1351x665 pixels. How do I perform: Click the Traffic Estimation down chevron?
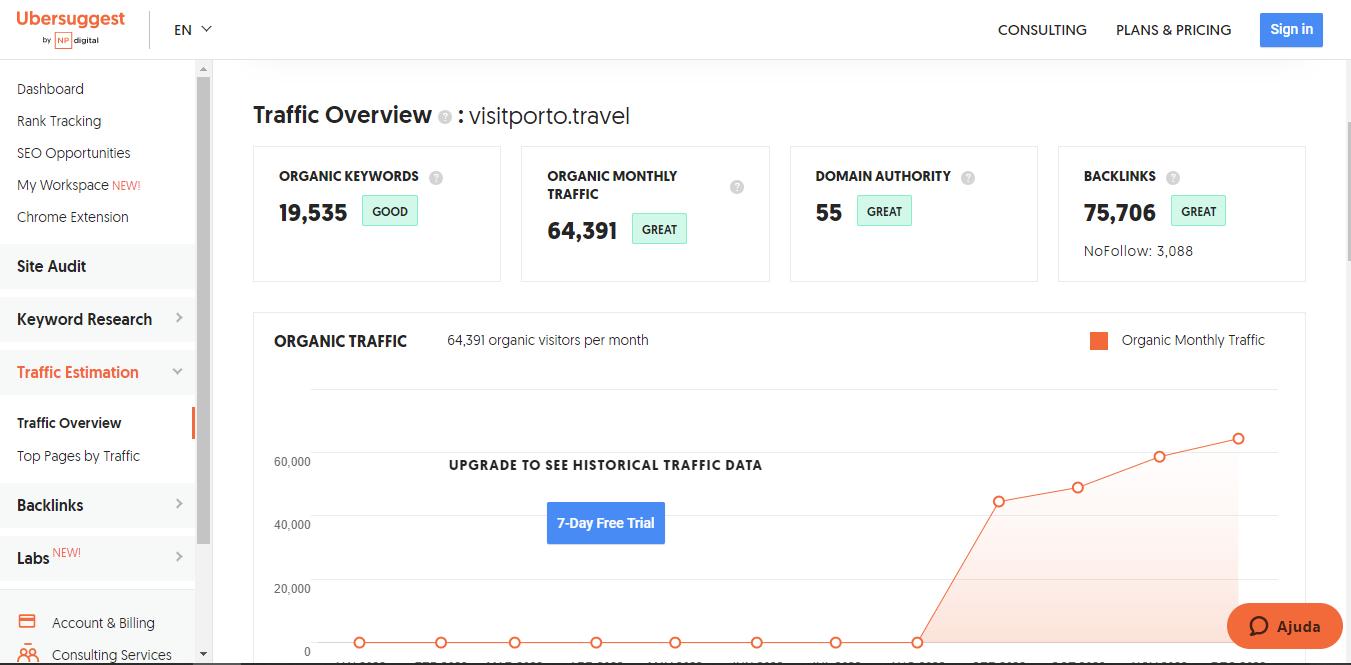(x=178, y=372)
